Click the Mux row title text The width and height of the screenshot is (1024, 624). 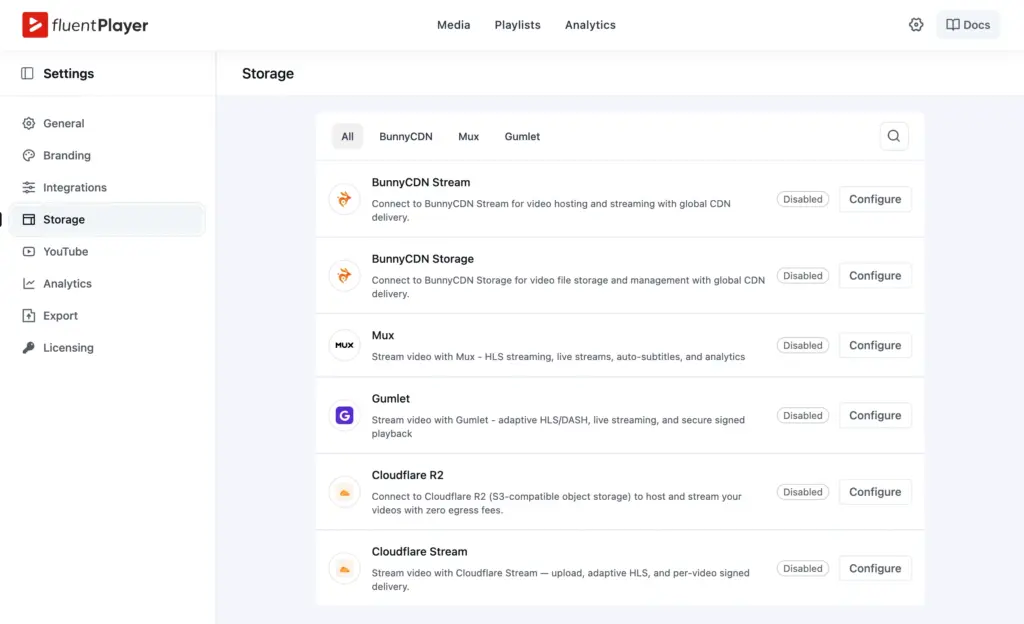[x=383, y=335]
